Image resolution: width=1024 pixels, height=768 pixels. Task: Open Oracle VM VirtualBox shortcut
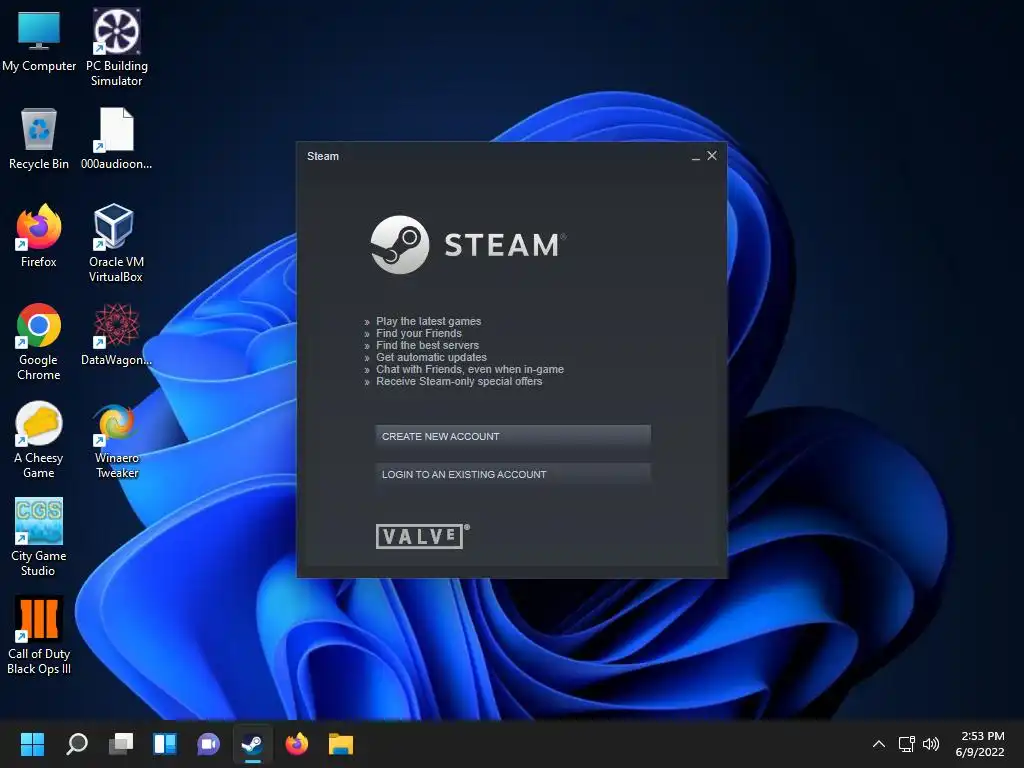116,243
